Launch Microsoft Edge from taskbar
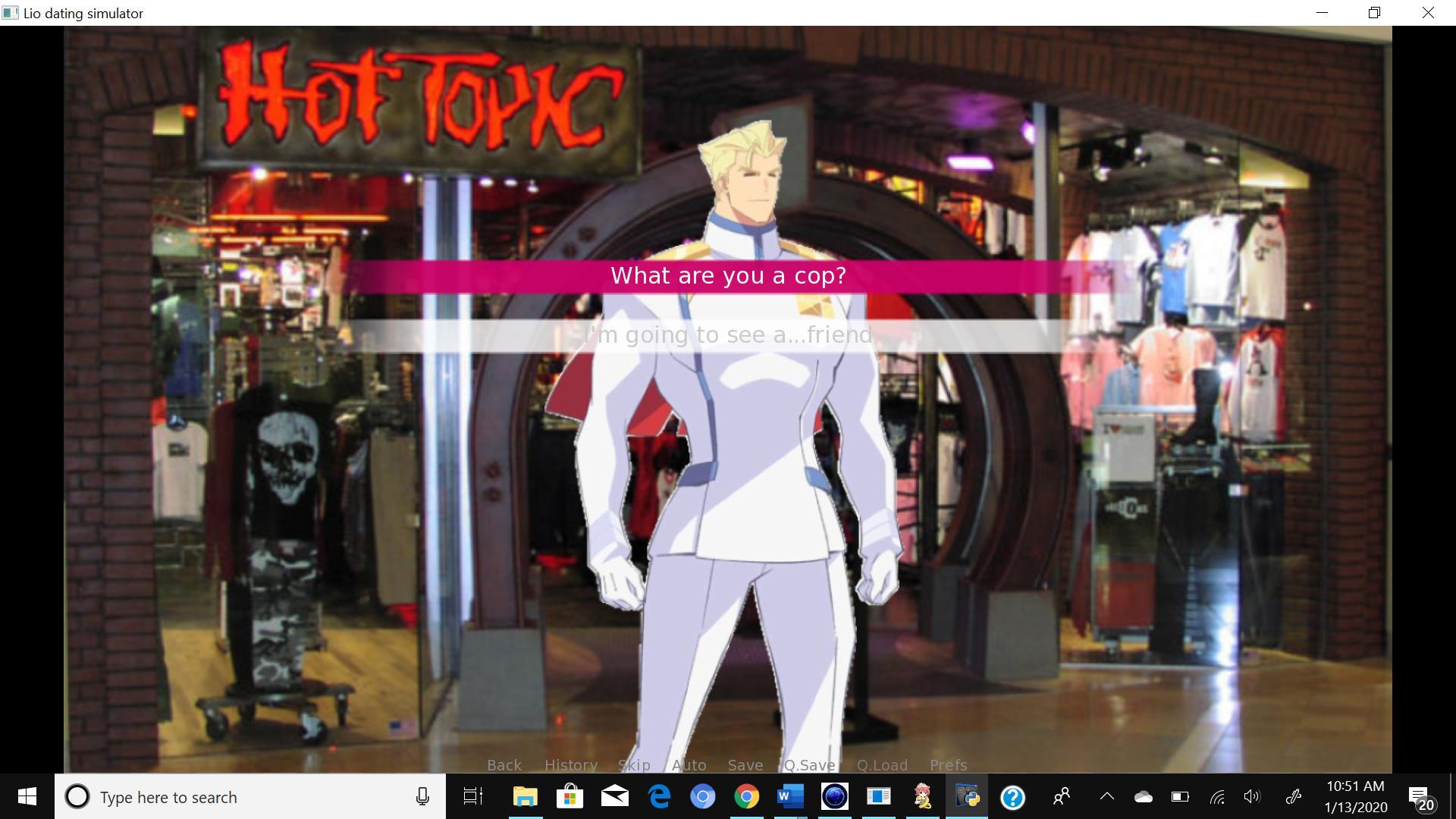 659,797
